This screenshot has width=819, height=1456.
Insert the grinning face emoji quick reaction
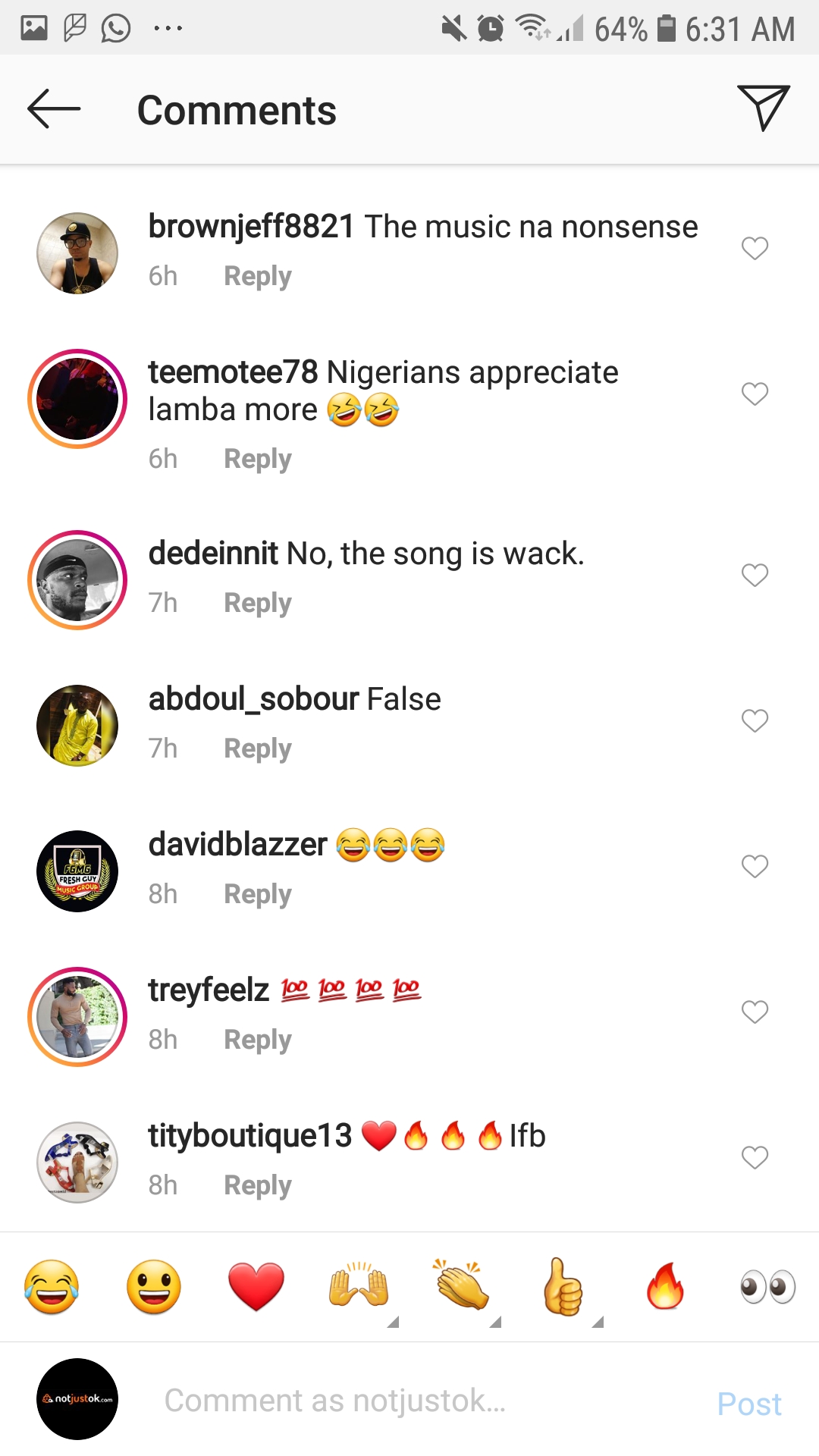pos(154,1287)
